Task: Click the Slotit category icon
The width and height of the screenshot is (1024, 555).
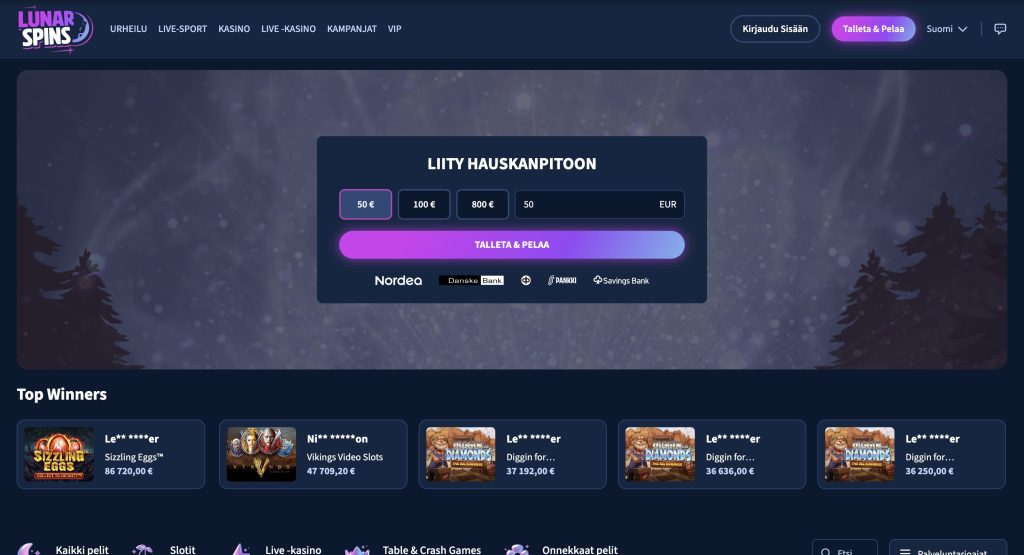Action: 142,550
